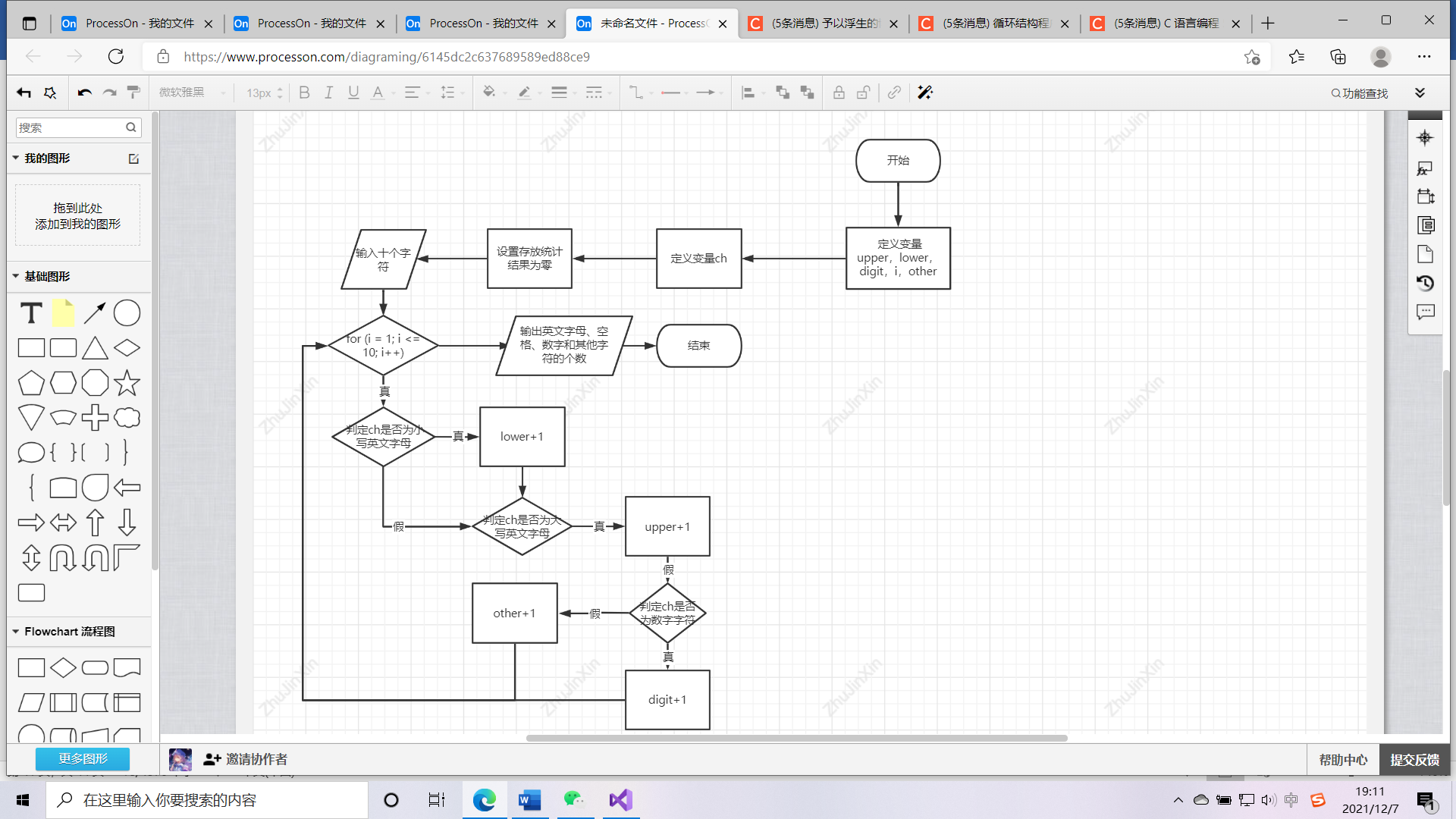Toggle italic text formatting
This screenshot has height=819, width=1456.
pos(328,93)
